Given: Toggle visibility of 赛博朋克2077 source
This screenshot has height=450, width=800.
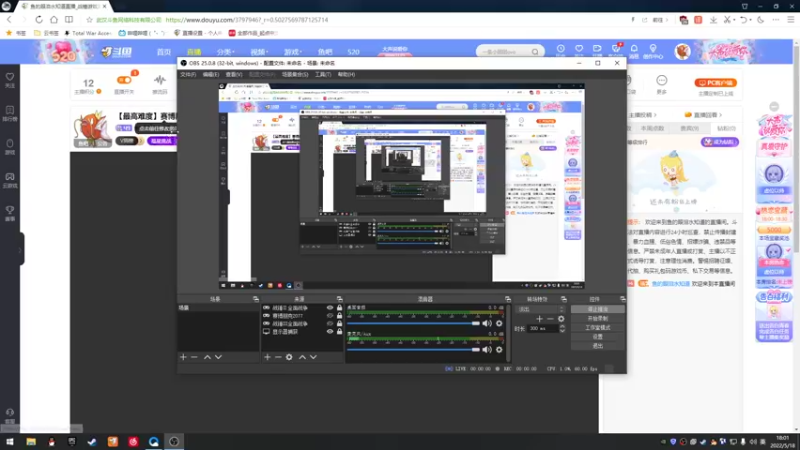Looking at the screenshot, I should pos(330,316).
